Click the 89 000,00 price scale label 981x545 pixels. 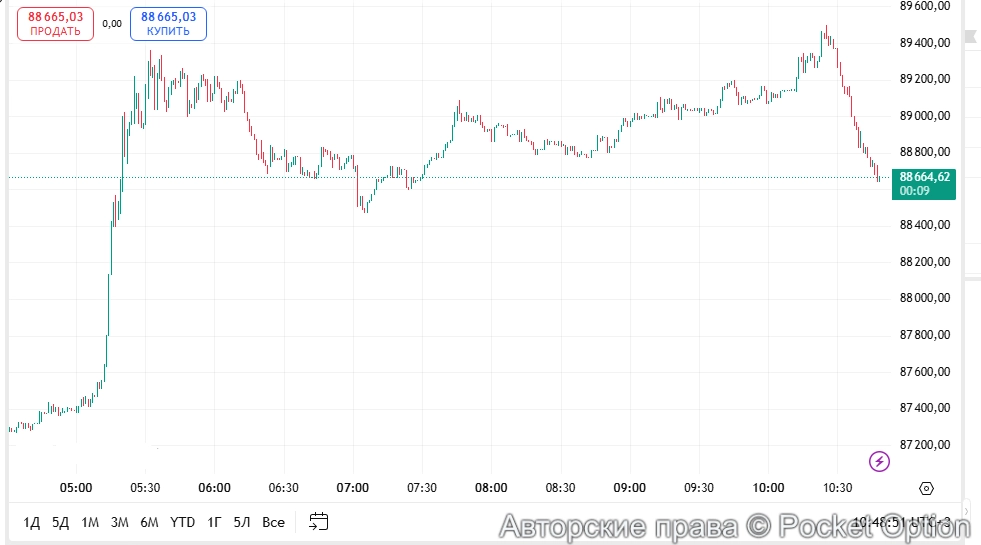click(x=923, y=116)
